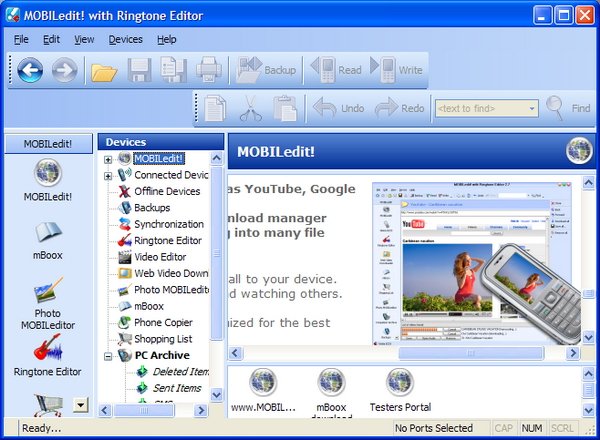600x440 pixels.
Task: Select Synchronization in the tree
Action: [x=169, y=224]
